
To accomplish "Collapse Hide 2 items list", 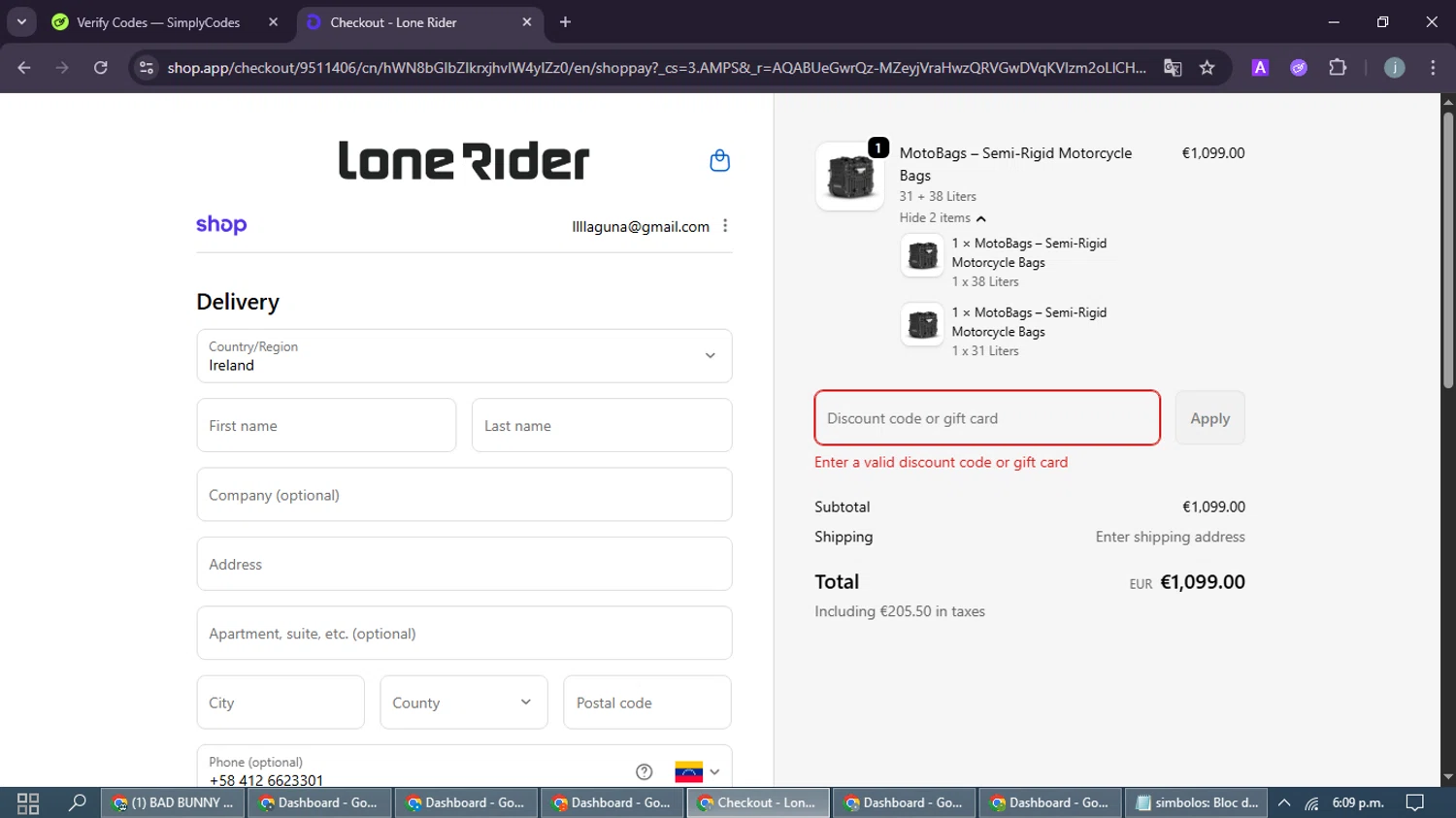I will point(942,218).
